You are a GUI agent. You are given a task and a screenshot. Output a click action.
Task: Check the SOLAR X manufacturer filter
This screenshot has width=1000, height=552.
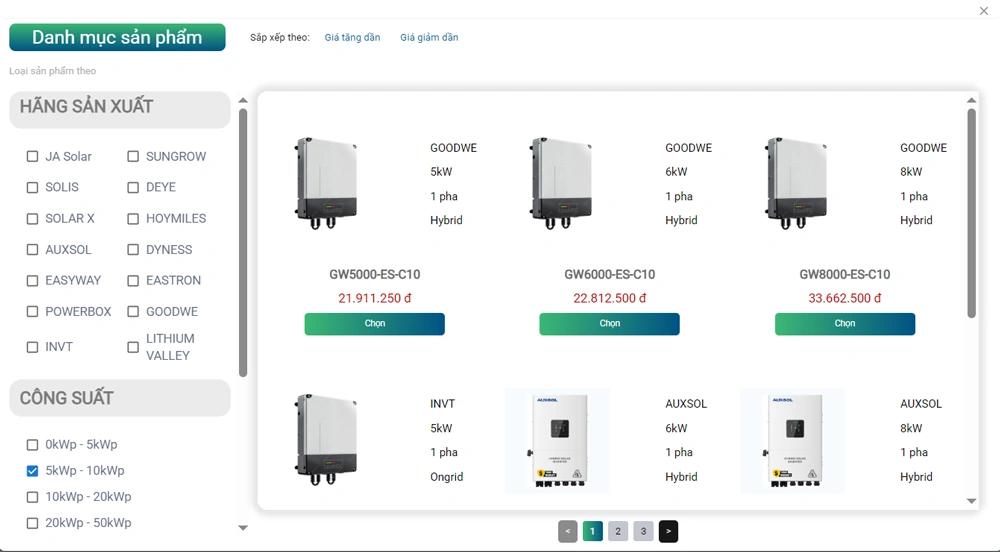click(33, 219)
